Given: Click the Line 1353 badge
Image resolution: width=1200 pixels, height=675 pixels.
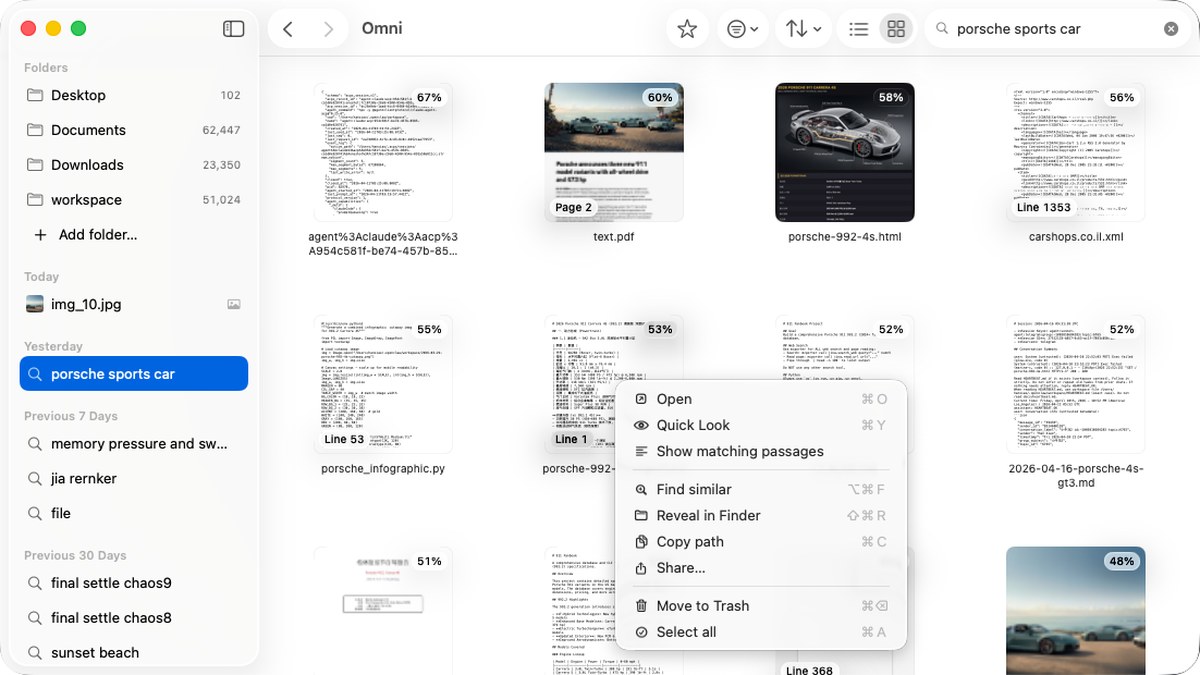Looking at the screenshot, I should click(x=1044, y=207).
